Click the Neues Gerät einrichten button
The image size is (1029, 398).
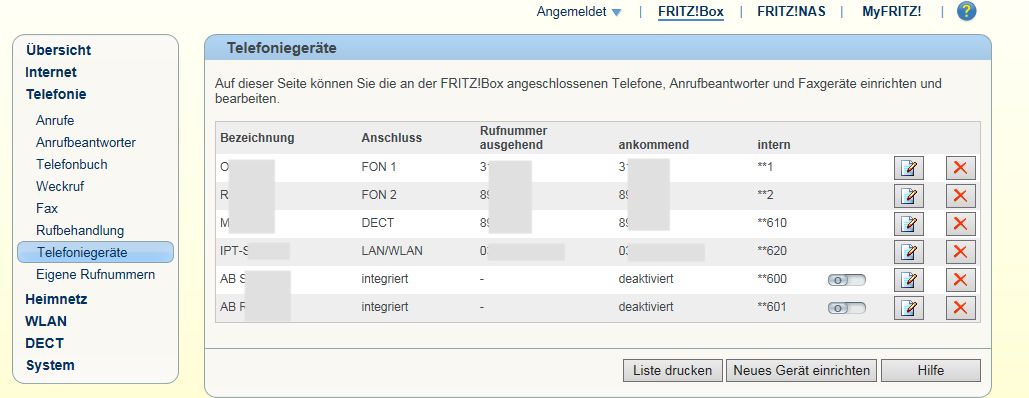[801, 370]
